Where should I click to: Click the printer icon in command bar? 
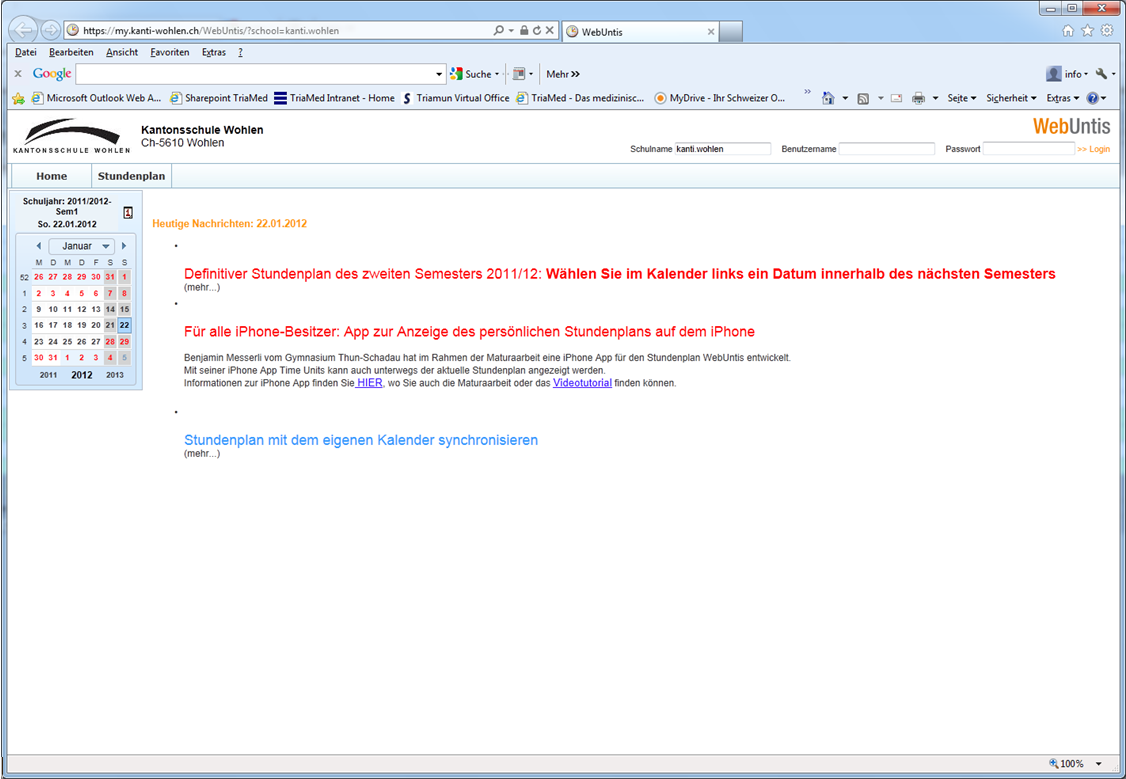pos(918,98)
